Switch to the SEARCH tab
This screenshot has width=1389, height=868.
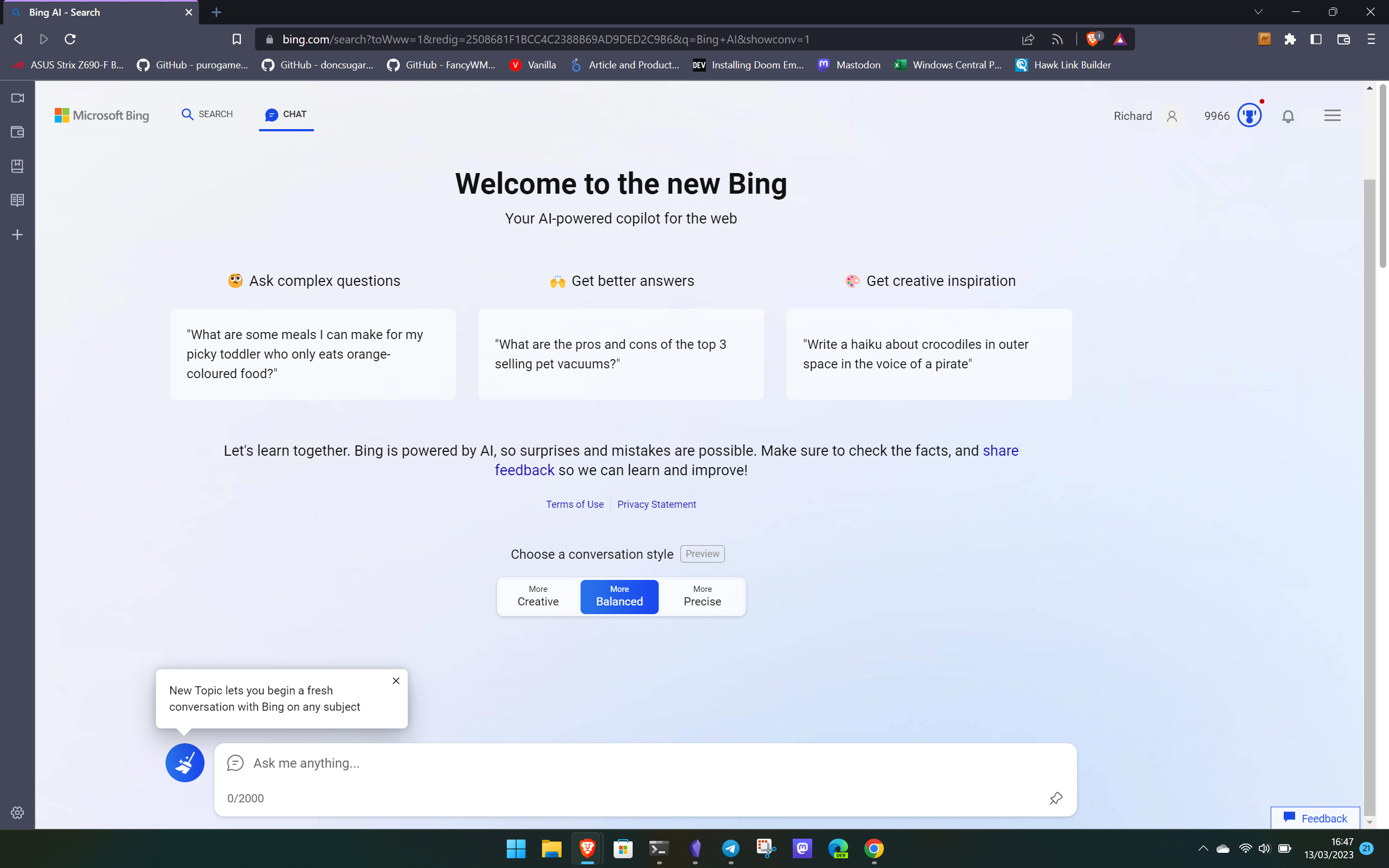207,114
